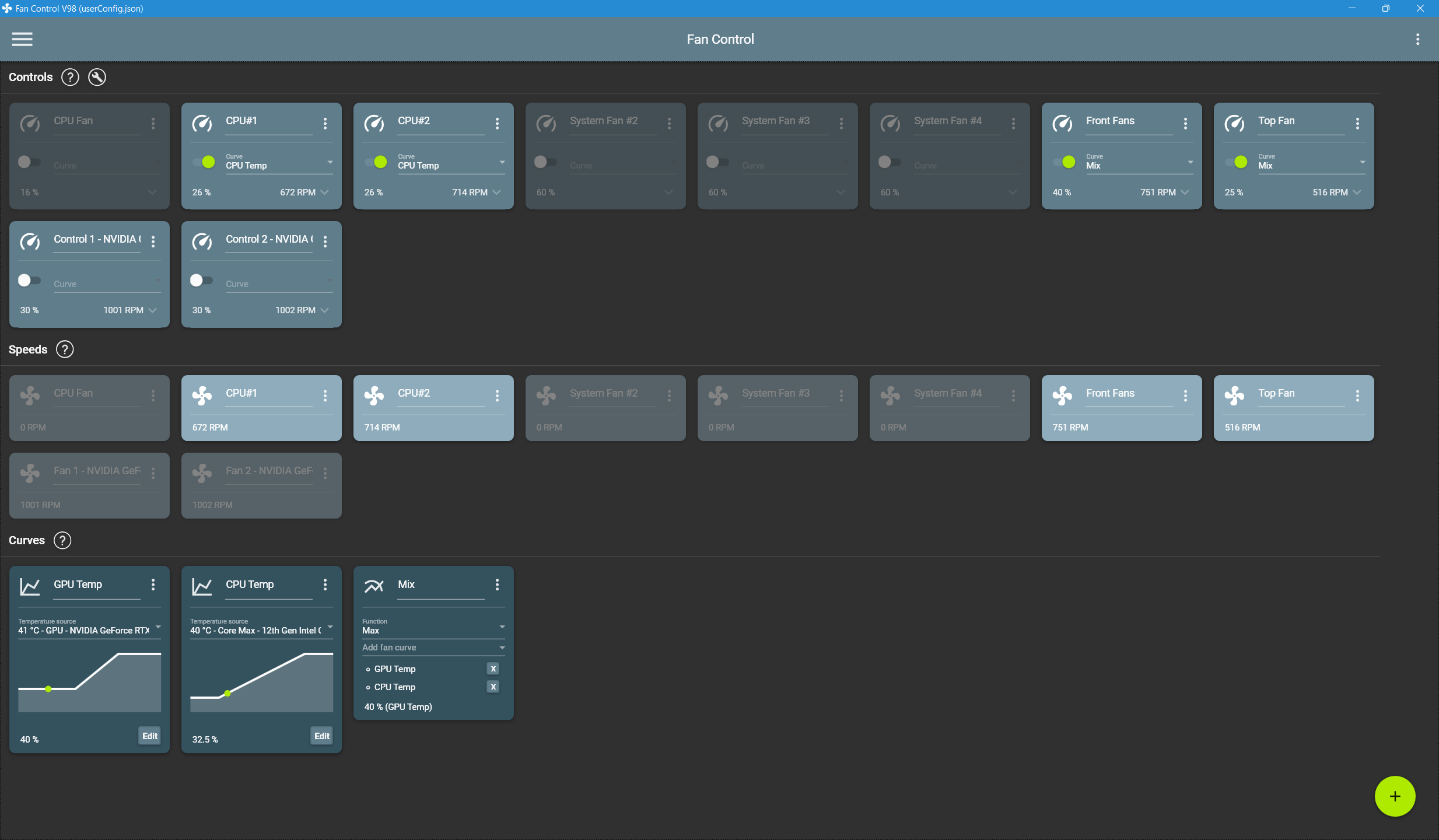Remove CPU Temp from Mix curve list
Viewport: 1439px width, 840px height.
coord(493,687)
